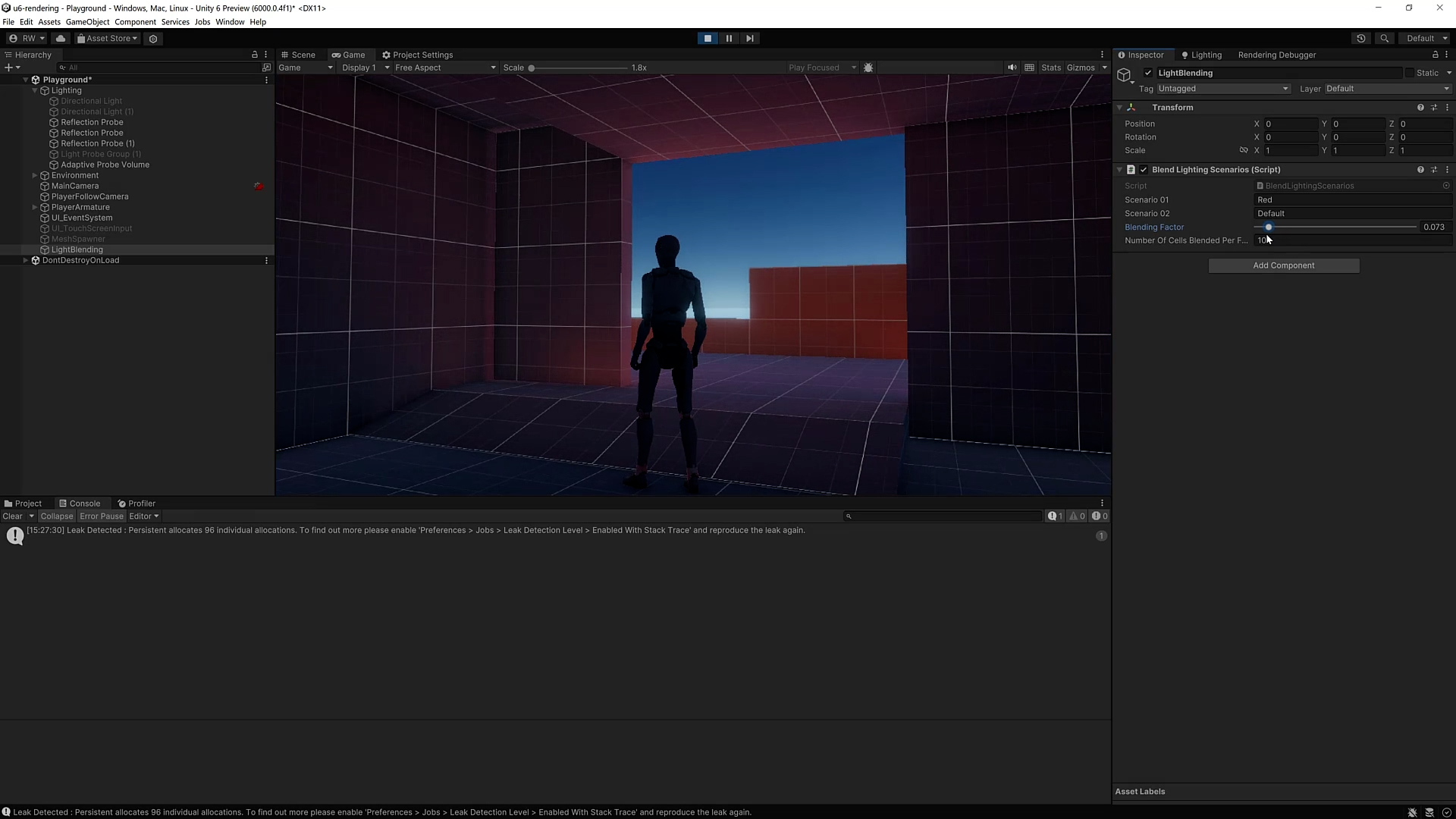Screen dimensions: 1456x819
Task: Click the global search magnifier icon
Action: pyautogui.click(x=1385, y=39)
